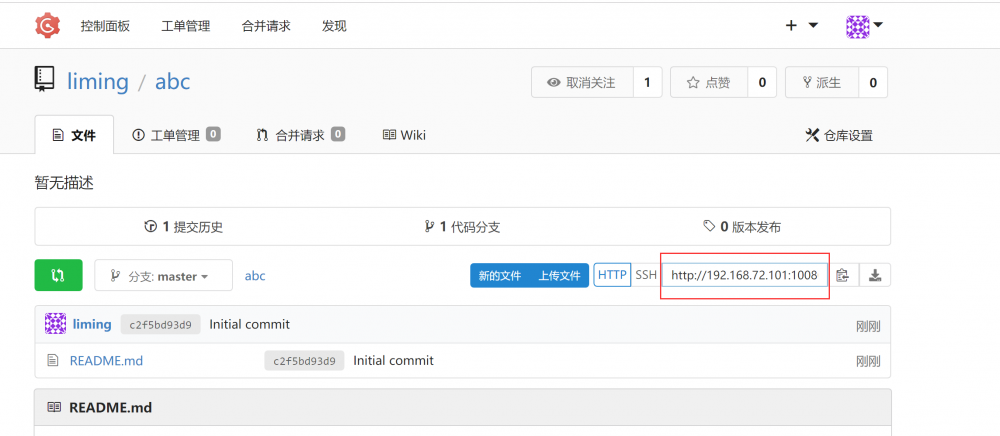Open 发现 in the top navigation
Screen dimensions: 1000x436
coord(334,26)
